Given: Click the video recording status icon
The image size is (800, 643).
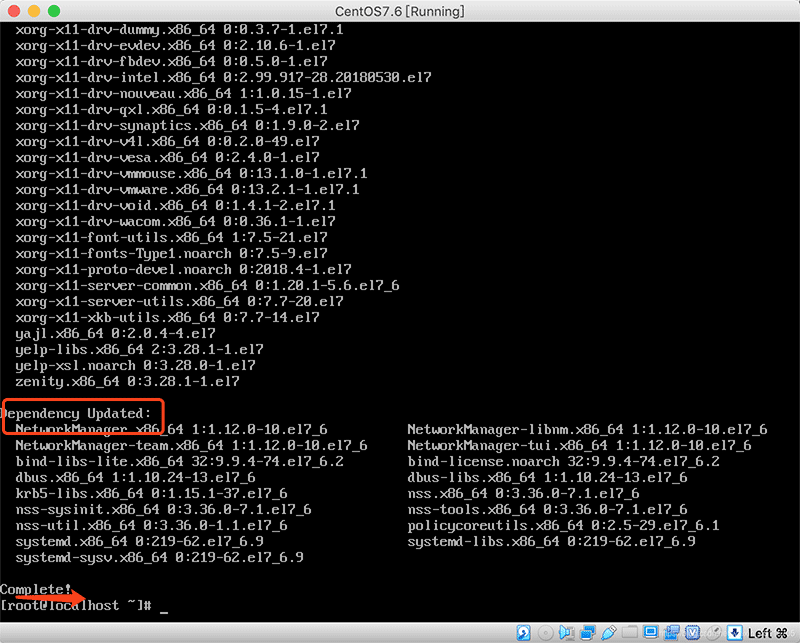Looking at the screenshot, I should [673, 632].
